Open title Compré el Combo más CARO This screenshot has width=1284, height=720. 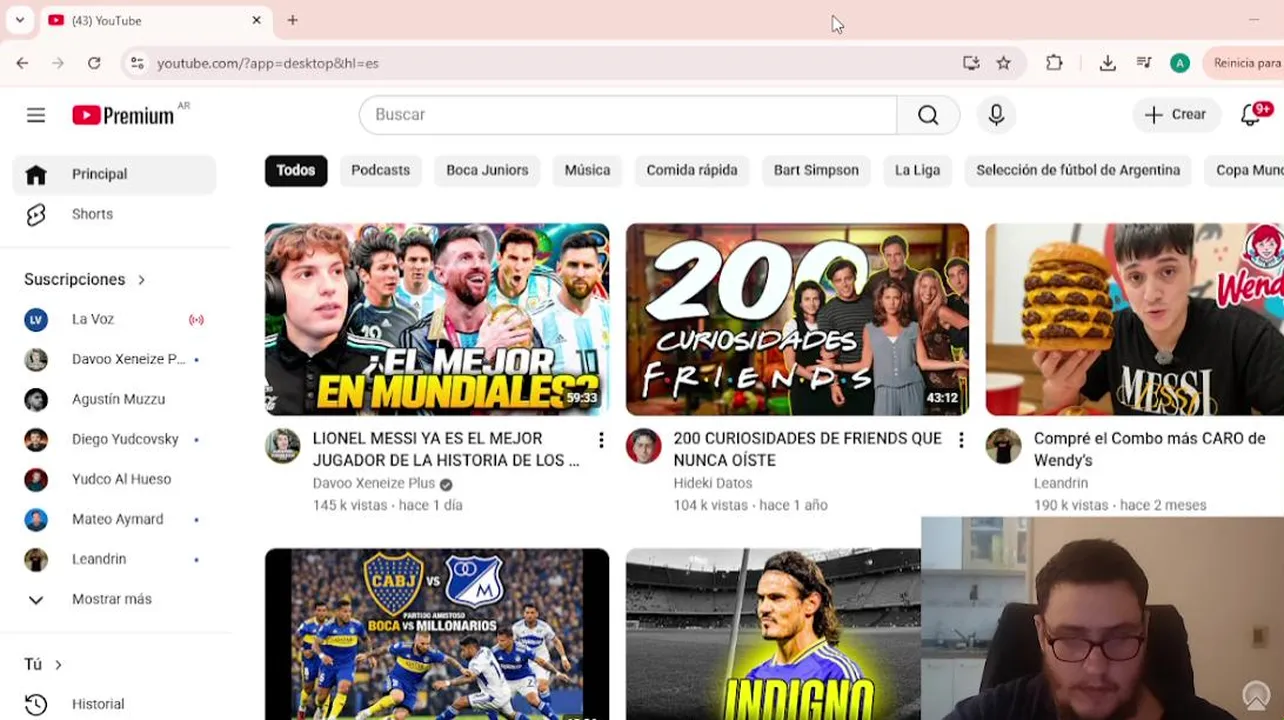pos(1149,449)
